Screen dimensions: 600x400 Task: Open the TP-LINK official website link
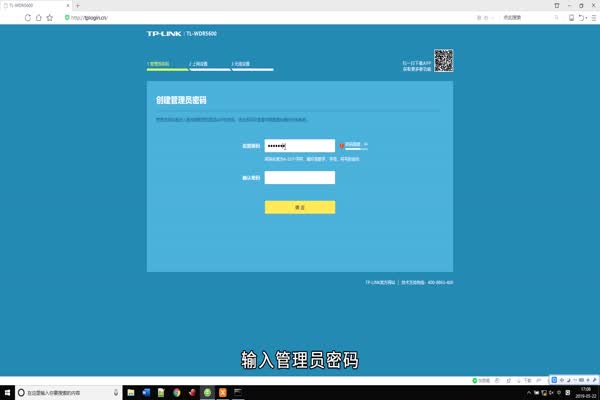pyautogui.click(x=380, y=282)
